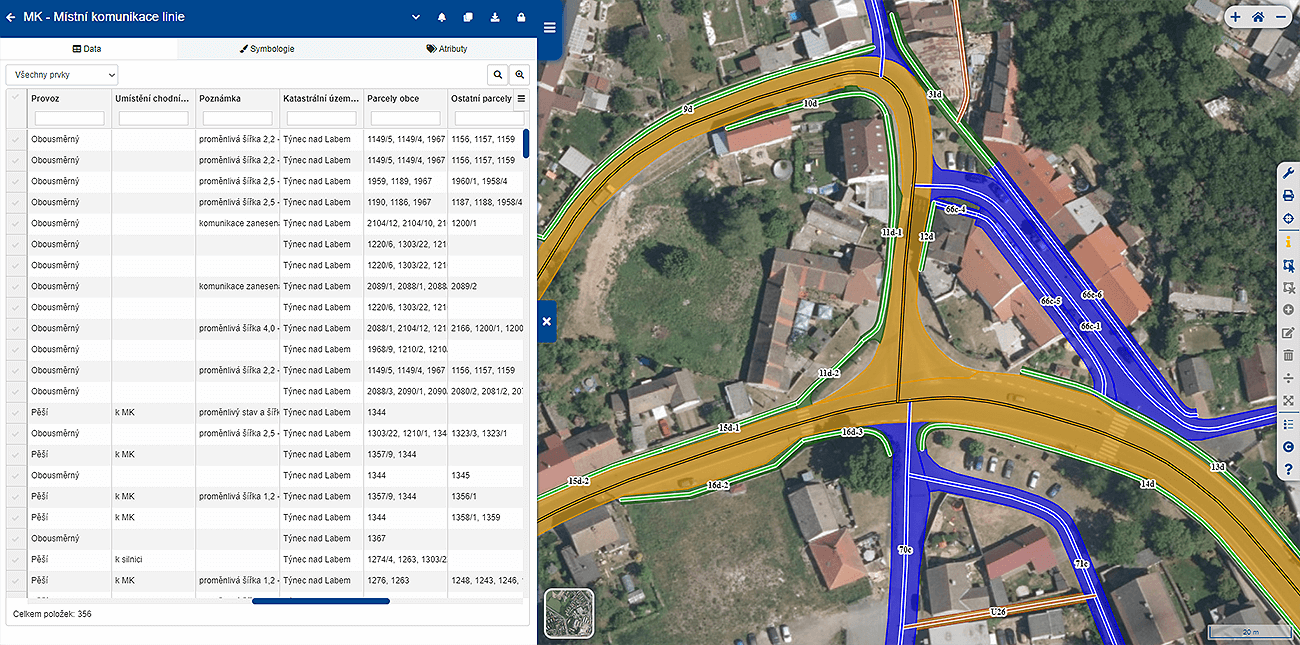Image resolution: width=1300 pixels, height=645 pixels.
Task: Open the print tool in the map toolbar
Action: (1288, 195)
